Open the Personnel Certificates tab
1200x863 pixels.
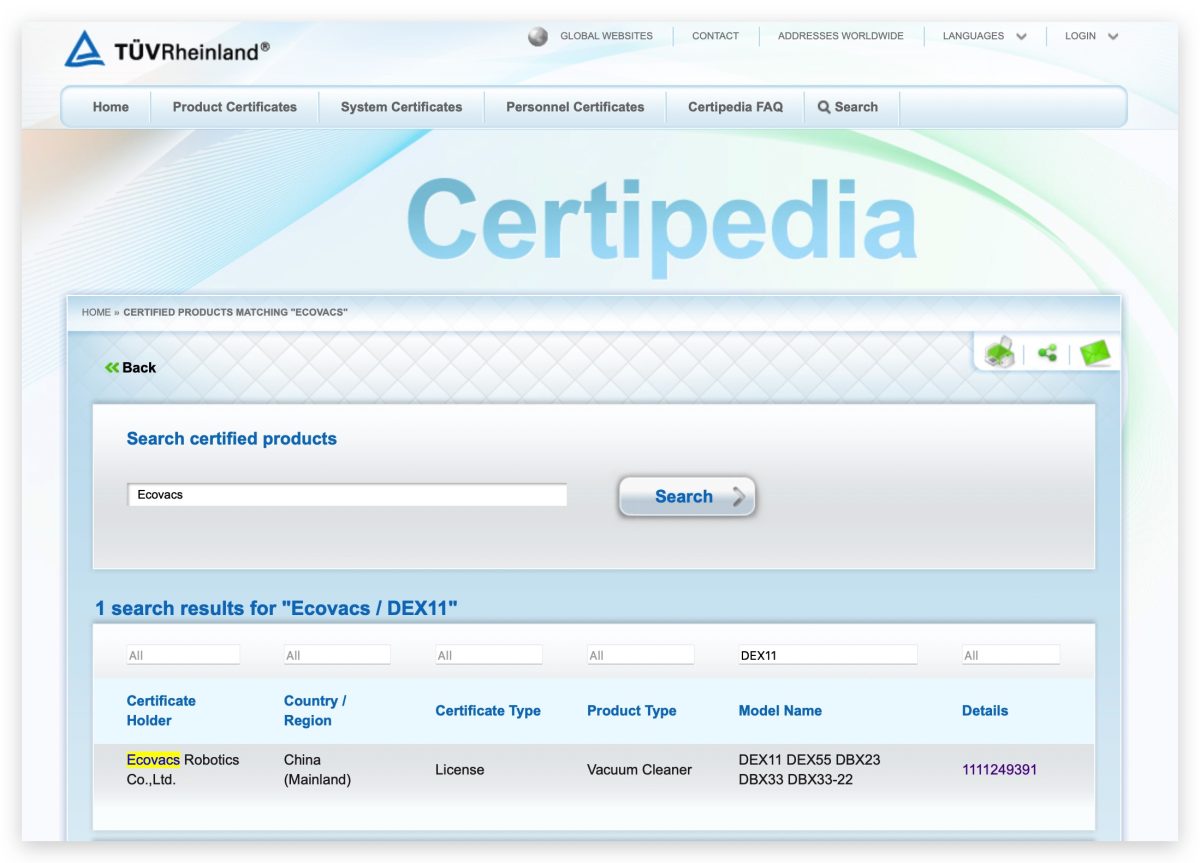(x=575, y=107)
